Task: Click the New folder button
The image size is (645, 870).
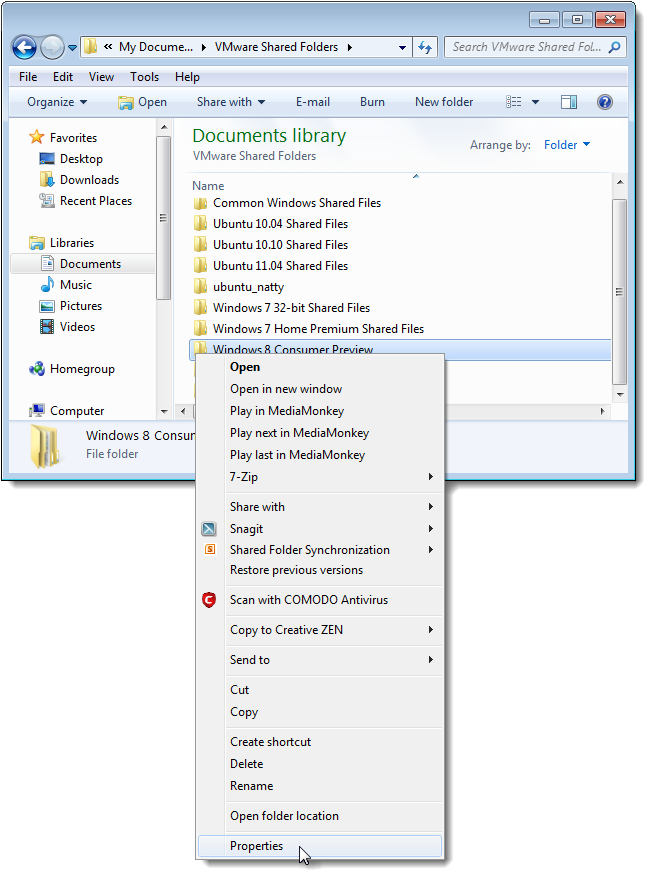Action: 444,102
